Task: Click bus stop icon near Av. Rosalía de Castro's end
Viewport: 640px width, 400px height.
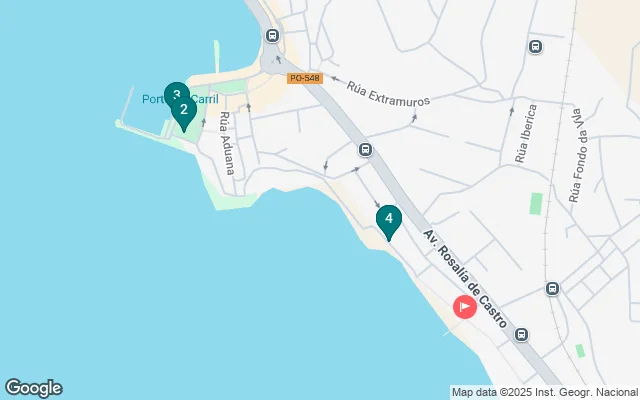Action: (x=521, y=335)
